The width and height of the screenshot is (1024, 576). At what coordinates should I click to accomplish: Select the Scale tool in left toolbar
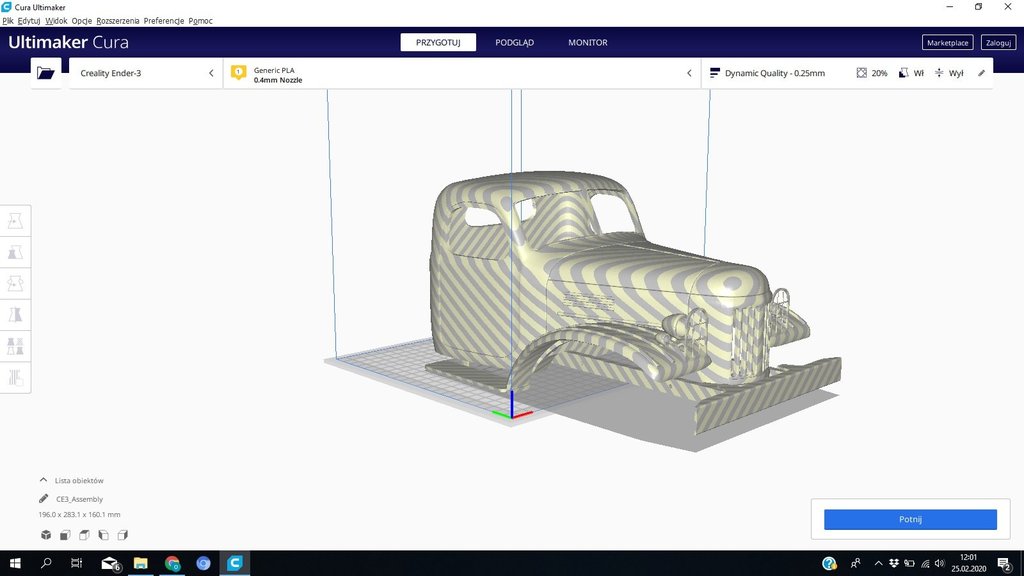pyautogui.click(x=16, y=252)
